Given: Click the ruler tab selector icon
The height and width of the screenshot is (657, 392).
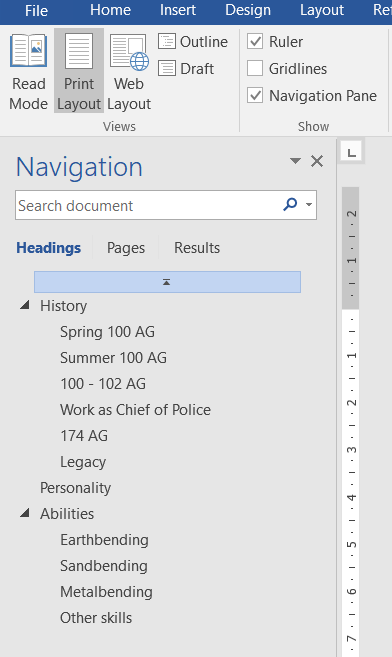Looking at the screenshot, I should pyautogui.click(x=352, y=152).
